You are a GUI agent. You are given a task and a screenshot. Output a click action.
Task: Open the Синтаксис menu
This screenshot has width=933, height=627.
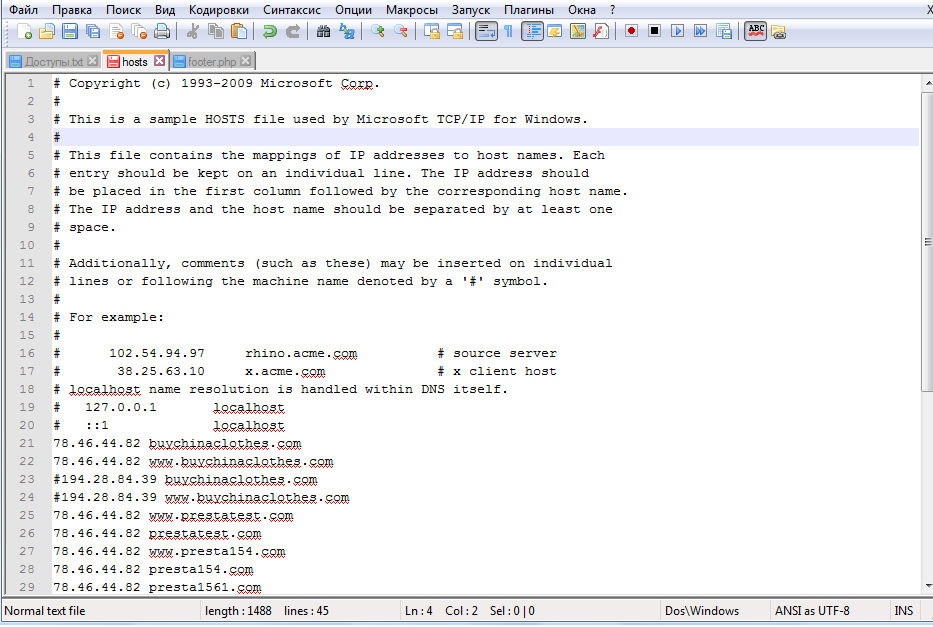pos(292,10)
